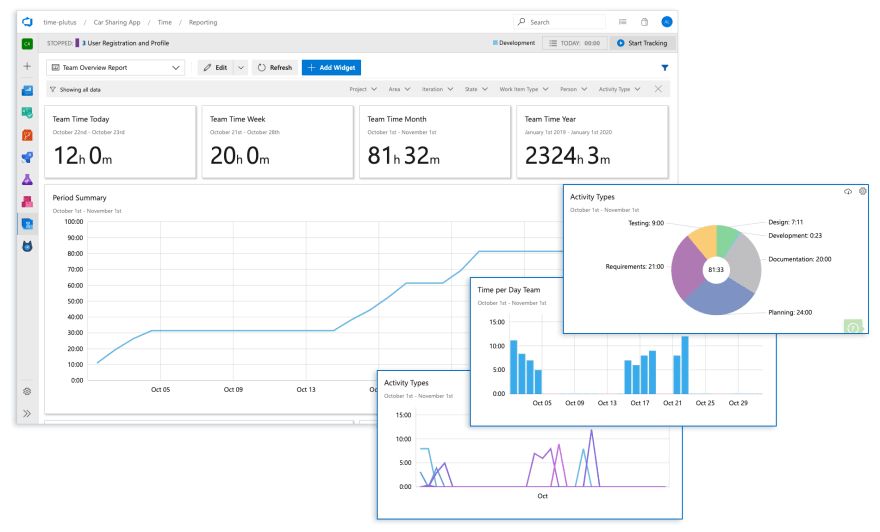Start time tracking
The height and width of the screenshot is (532, 880).
click(643, 43)
